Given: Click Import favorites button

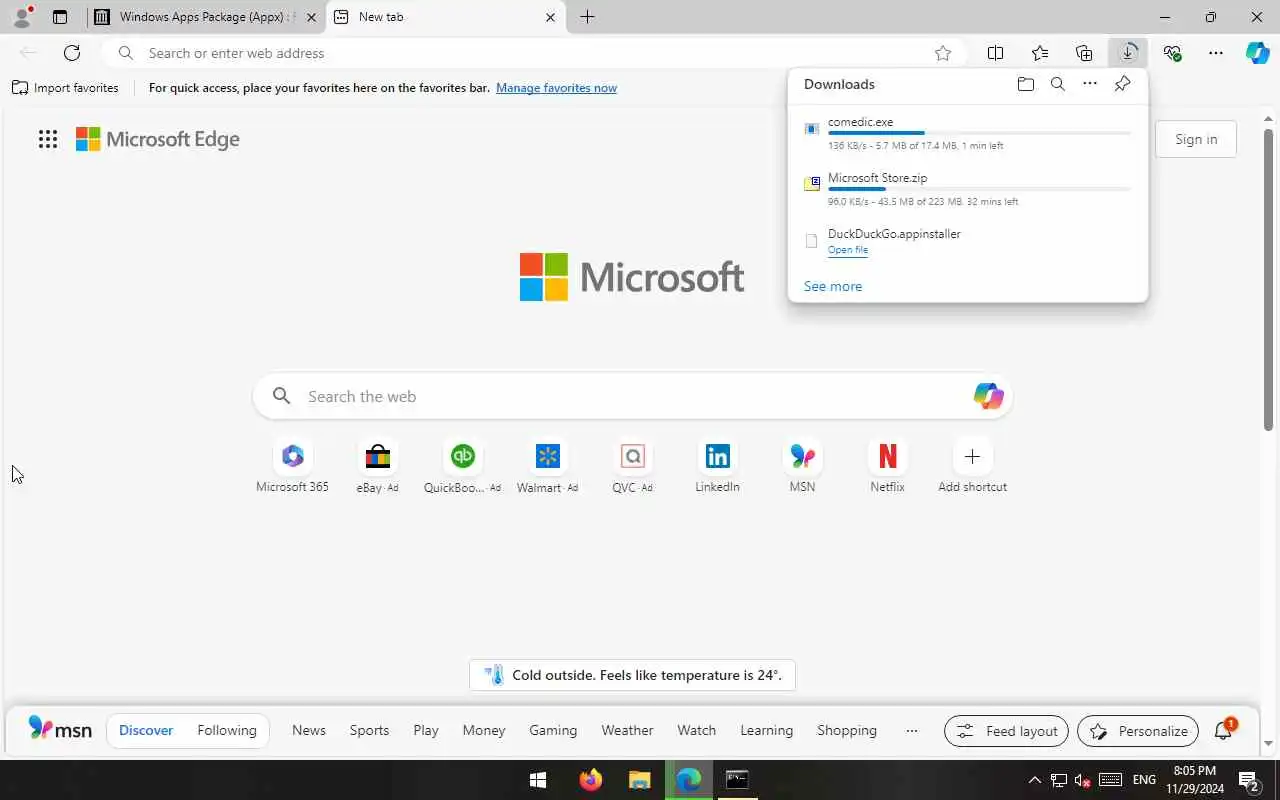Looking at the screenshot, I should (x=65, y=88).
